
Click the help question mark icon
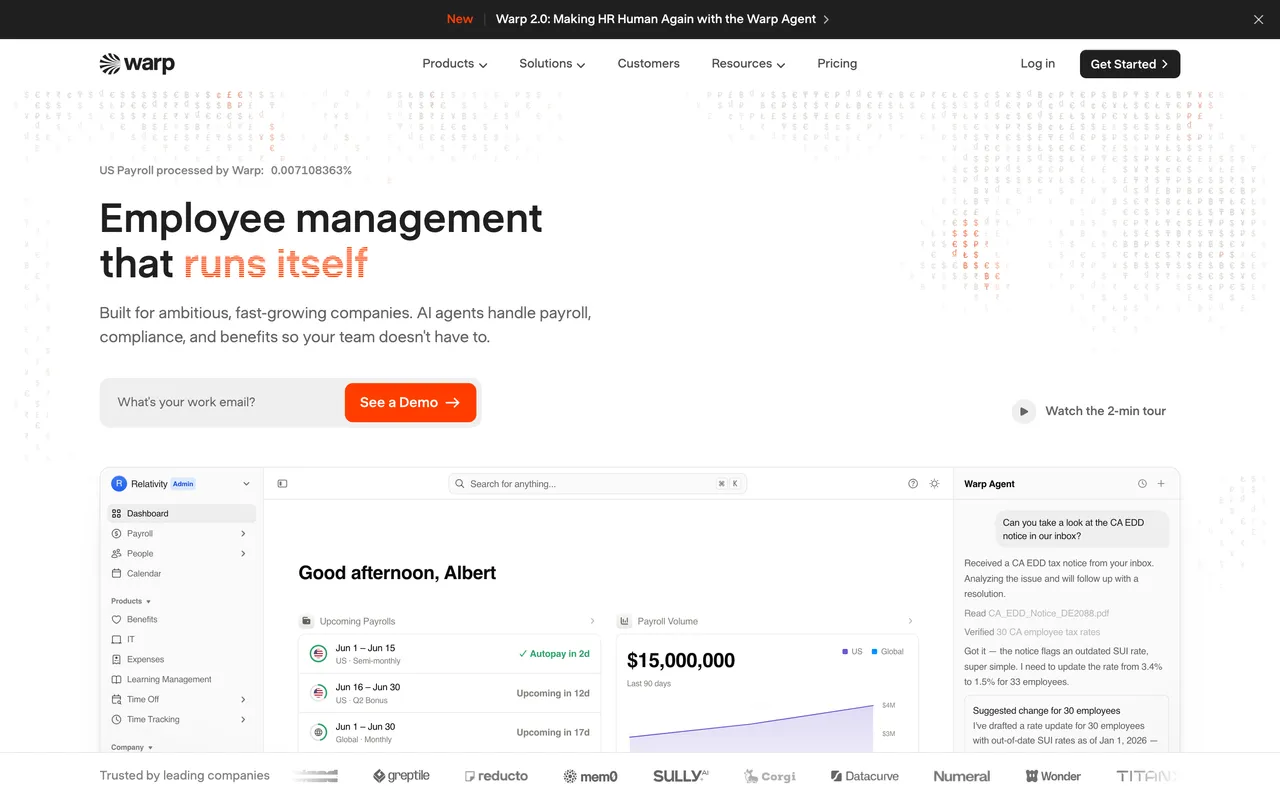[x=913, y=484]
